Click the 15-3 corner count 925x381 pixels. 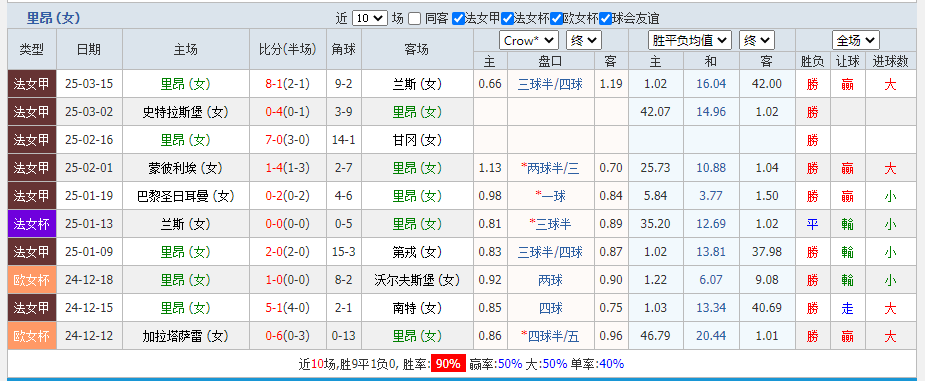coord(344,252)
